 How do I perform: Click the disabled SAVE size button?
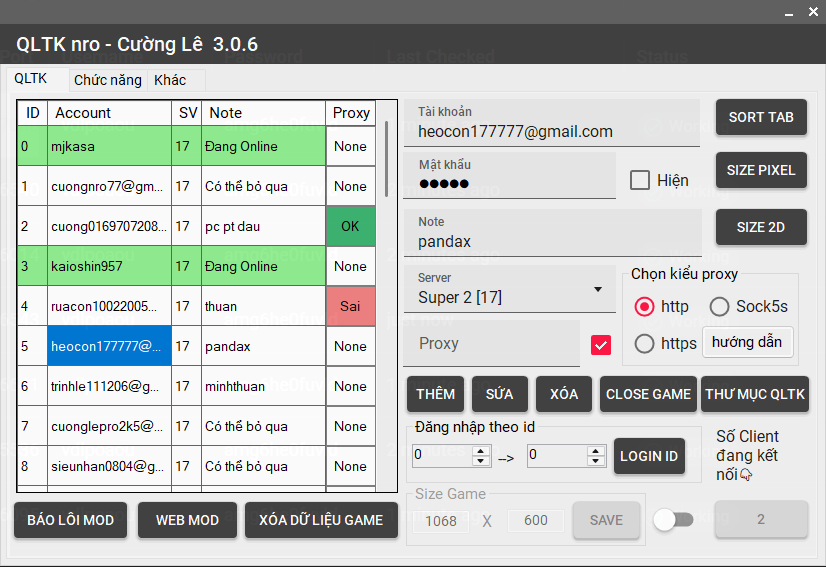[x=606, y=520]
